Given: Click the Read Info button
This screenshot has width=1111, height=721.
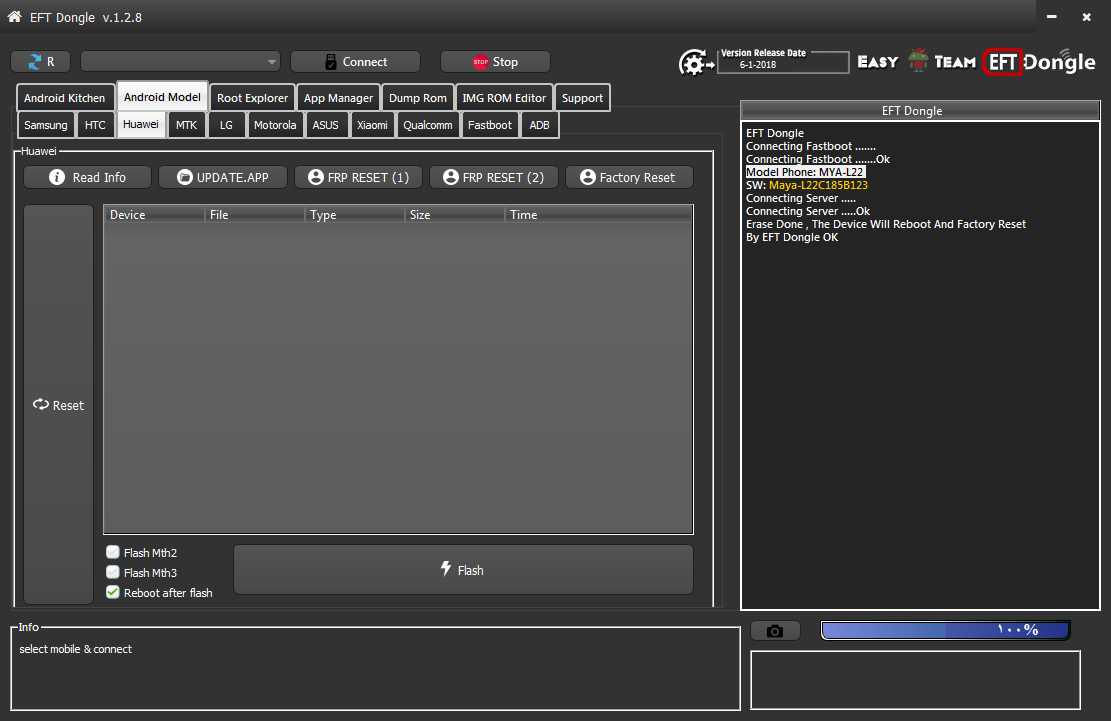Looking at the screenshot, I should coord(87,177).
